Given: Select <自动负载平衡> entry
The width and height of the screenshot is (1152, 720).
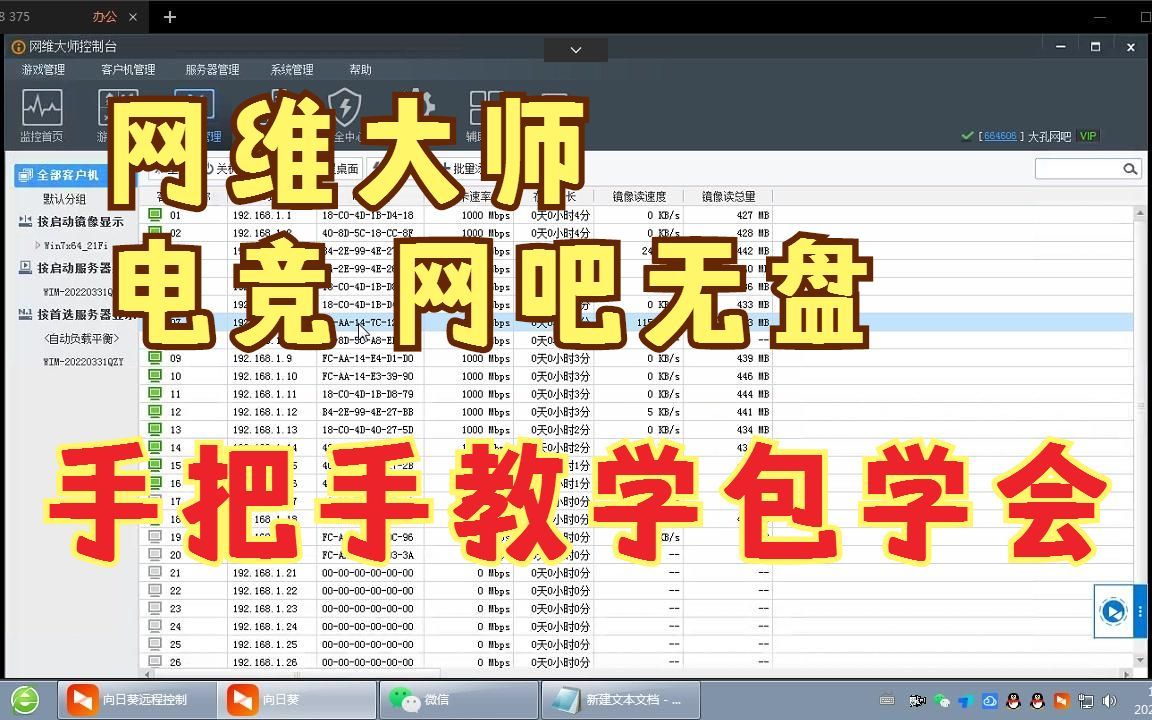Looking at the screenshot, I should [81, 338].
